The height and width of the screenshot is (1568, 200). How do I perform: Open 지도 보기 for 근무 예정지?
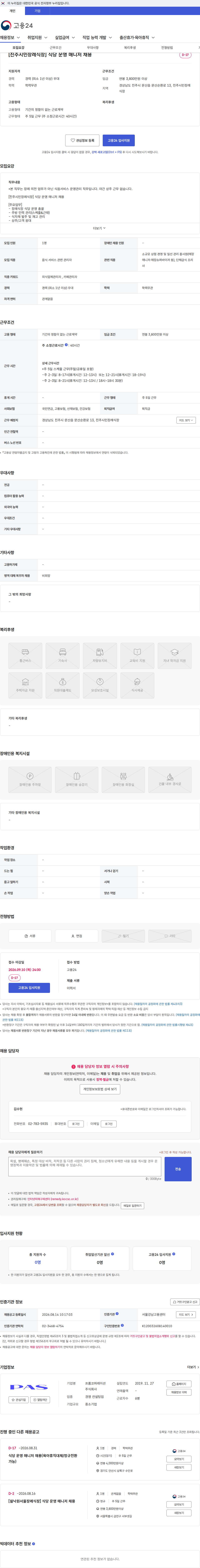click(186, 420)
